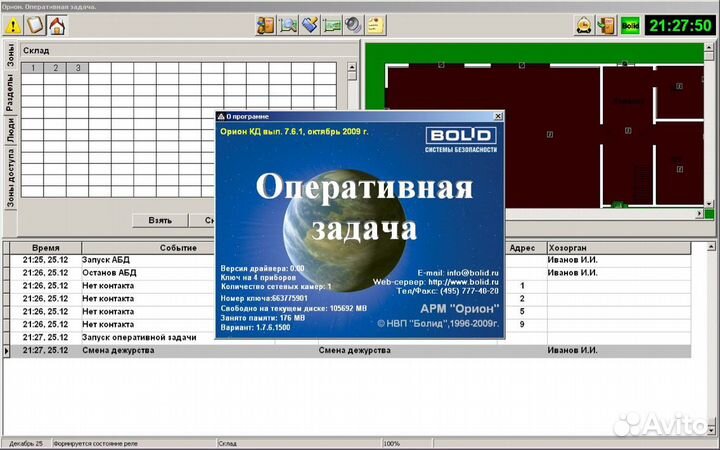720x450 pixels.
Task: Click the Событие column header
Action: coord(178,248)
